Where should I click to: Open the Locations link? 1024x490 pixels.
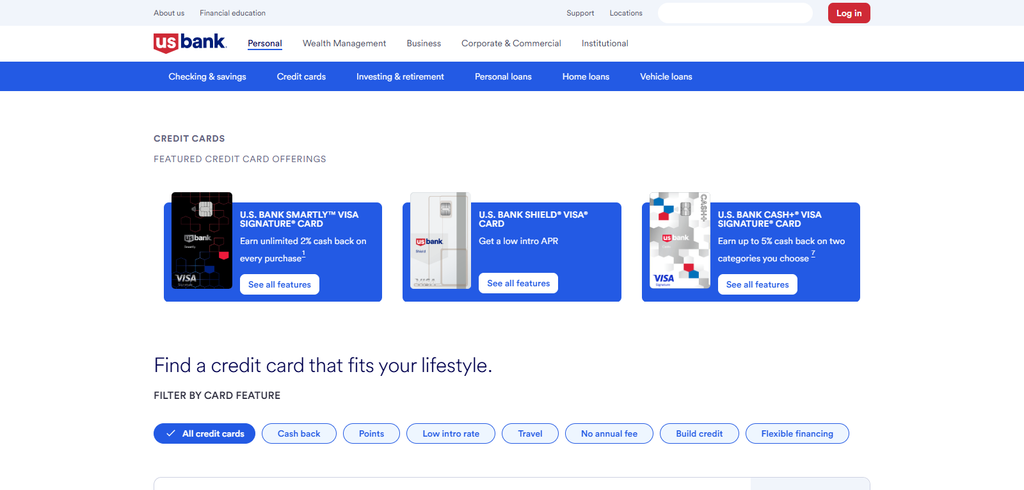click(x=626, y=13)
